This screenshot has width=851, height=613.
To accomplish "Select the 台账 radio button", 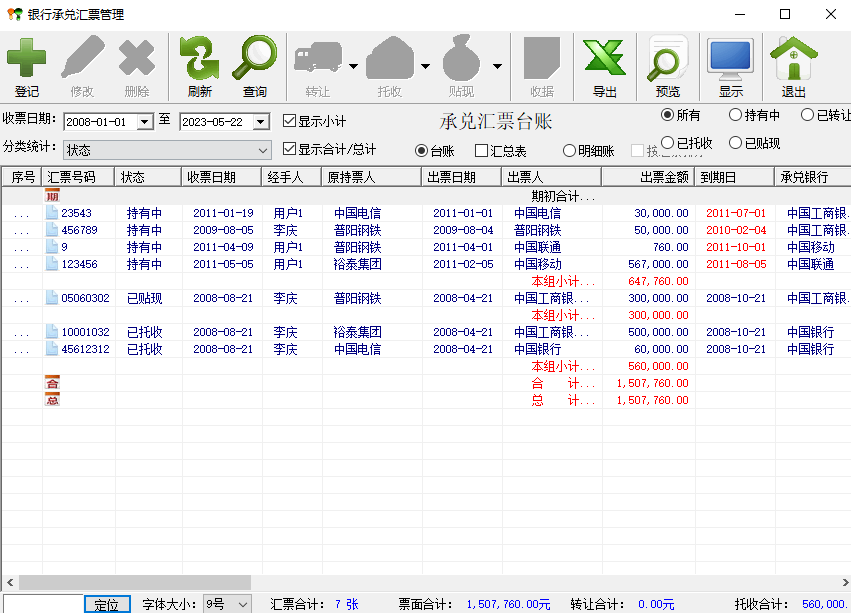I will (x=421, y=150).
